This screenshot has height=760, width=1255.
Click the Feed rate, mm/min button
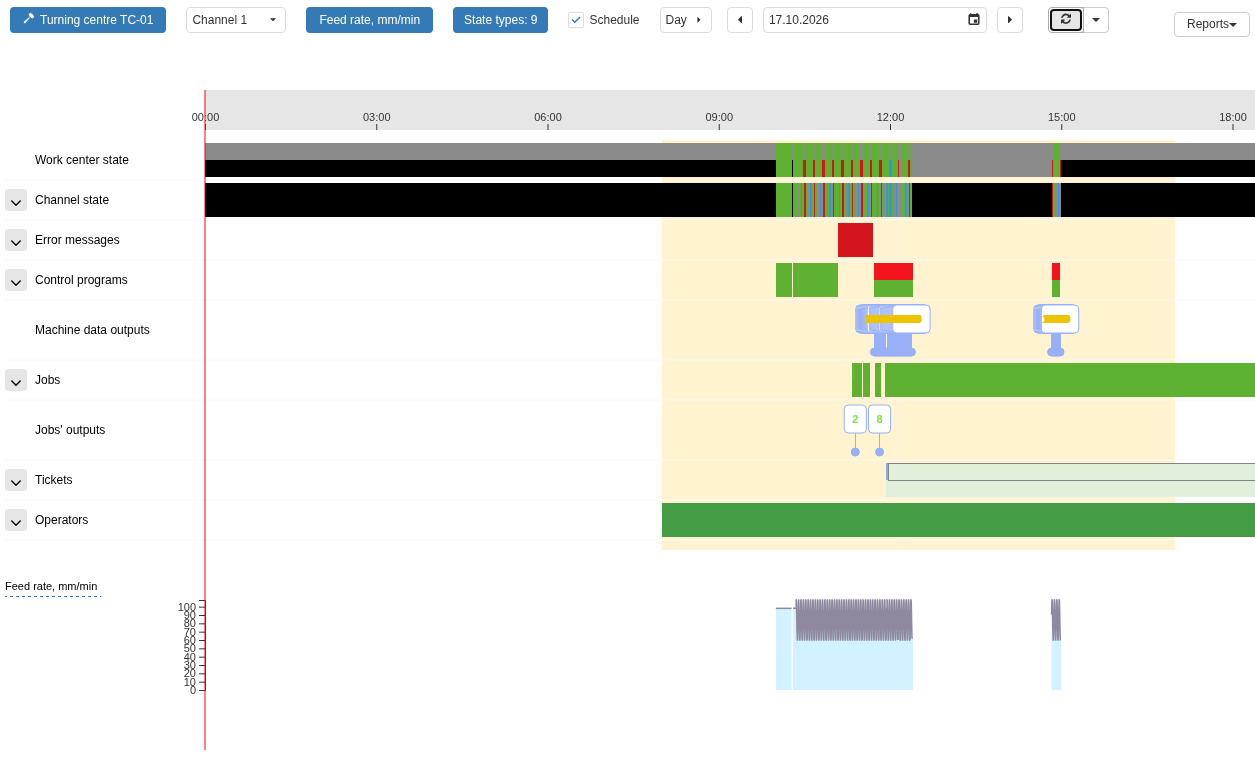pyautogui.click(x=369, y=20)
